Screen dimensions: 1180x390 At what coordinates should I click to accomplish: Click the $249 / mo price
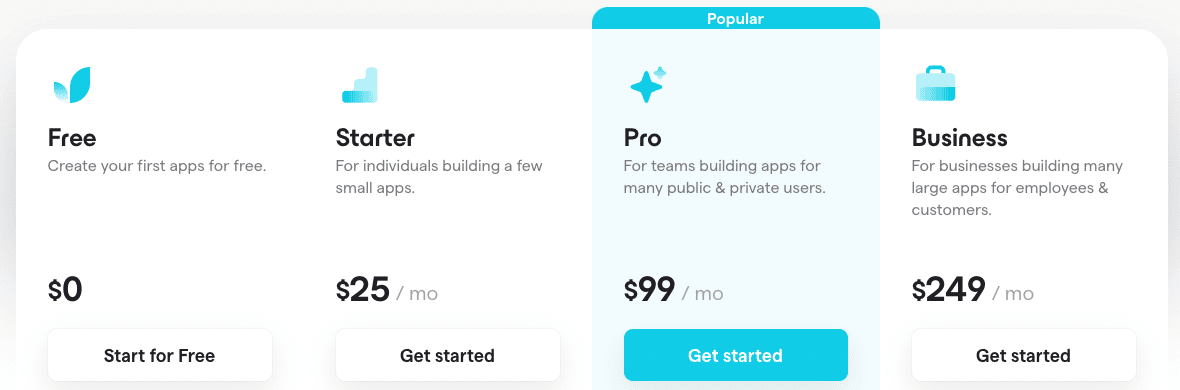coord(973,290)
